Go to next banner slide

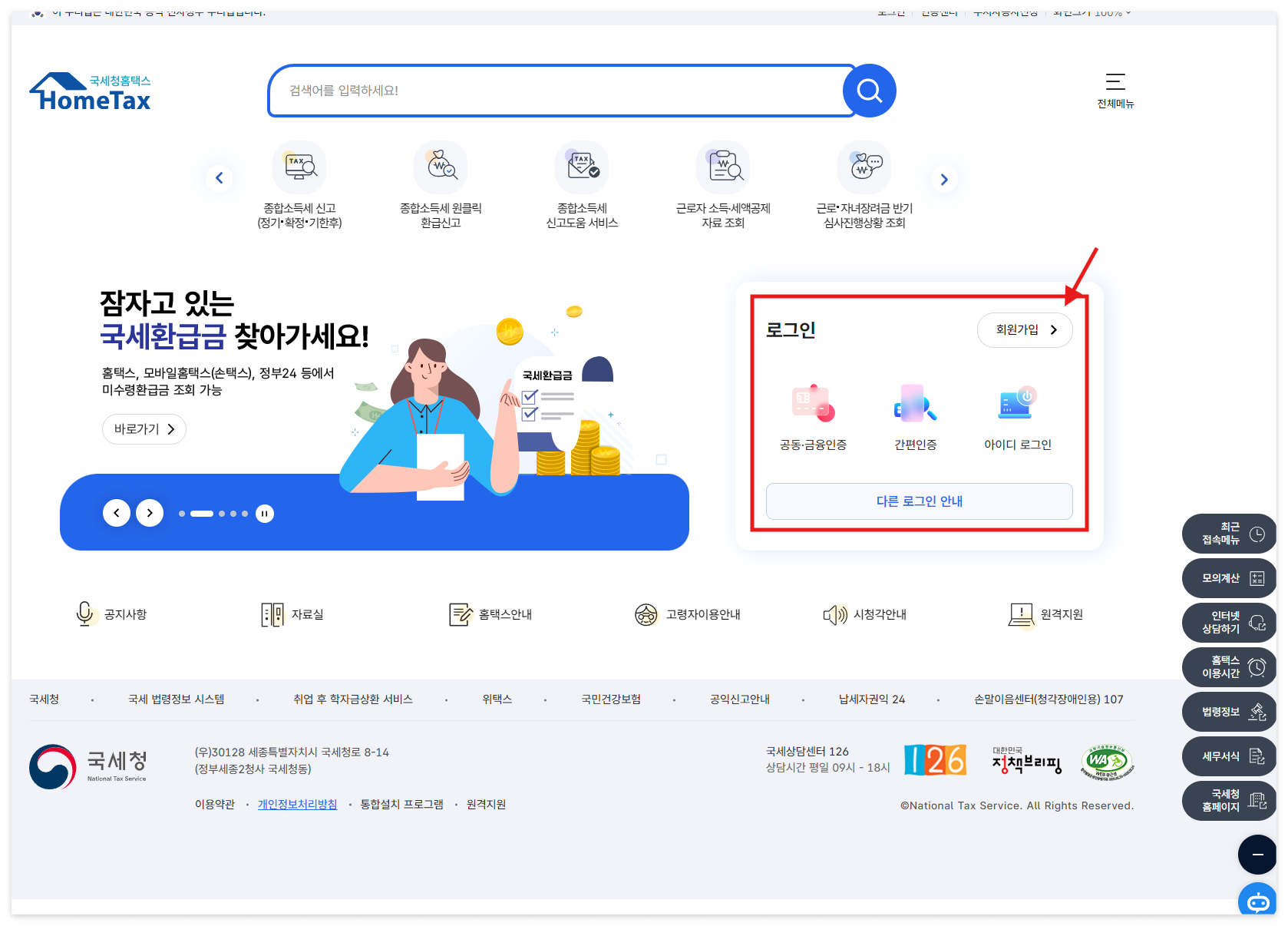pos(150,513)
